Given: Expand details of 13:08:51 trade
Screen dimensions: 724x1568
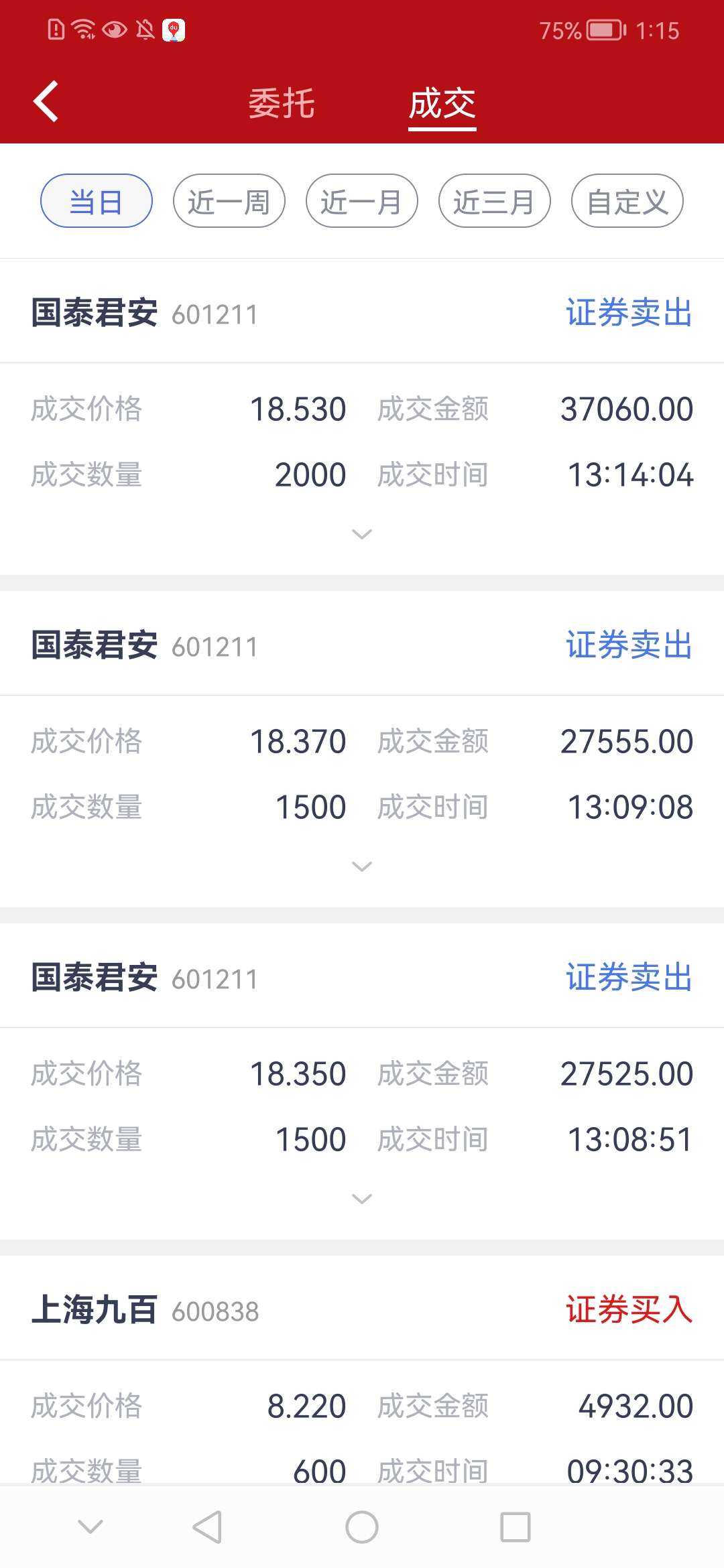Looking at the screenshot, I should tap(362, 1199).
